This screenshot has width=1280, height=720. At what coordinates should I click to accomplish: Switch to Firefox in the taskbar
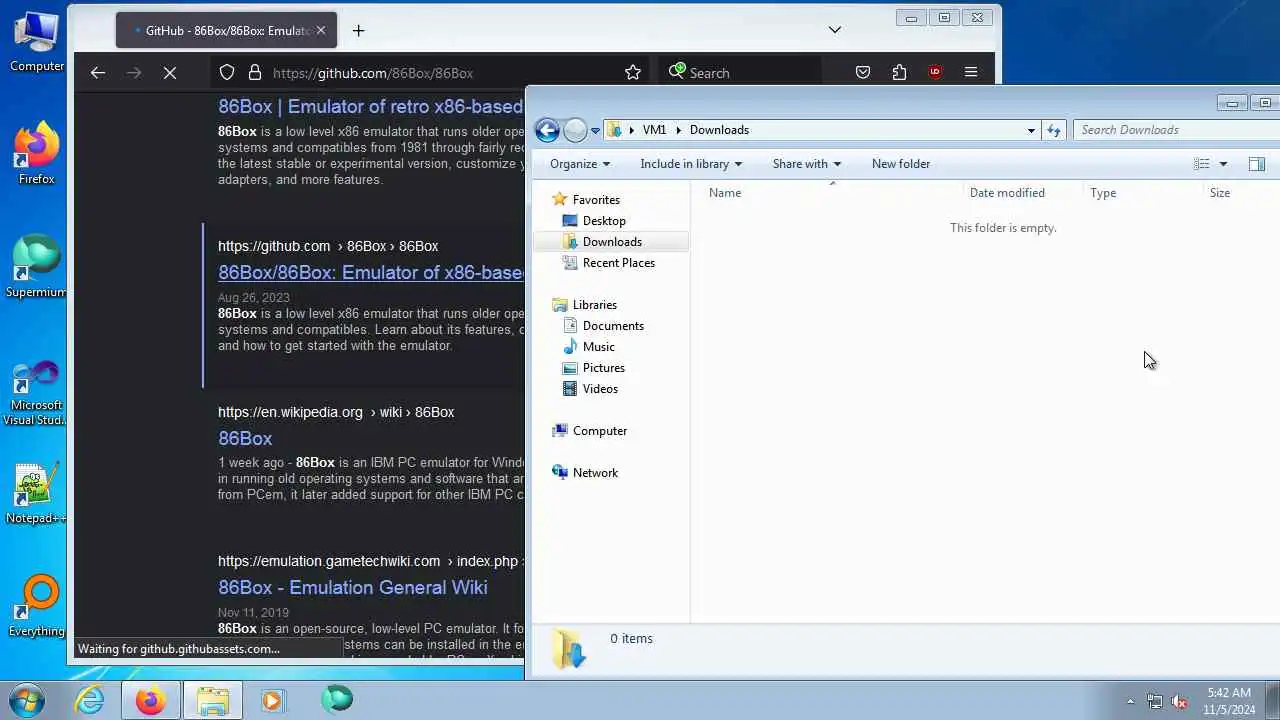pyautogui.click(x=151, y=700)
